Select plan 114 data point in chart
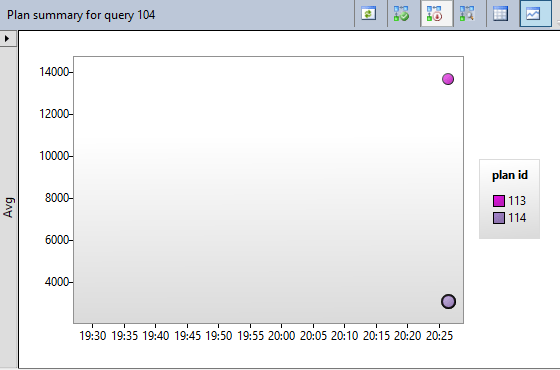Viewport: 560px width, 370px height. [x=449, y=301]
